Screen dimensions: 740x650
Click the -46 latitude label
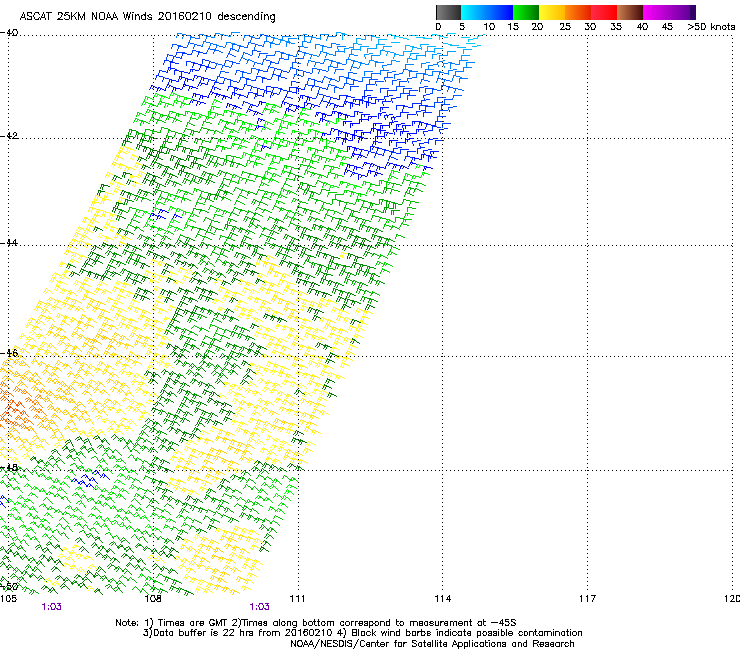(x=9, y=353)
